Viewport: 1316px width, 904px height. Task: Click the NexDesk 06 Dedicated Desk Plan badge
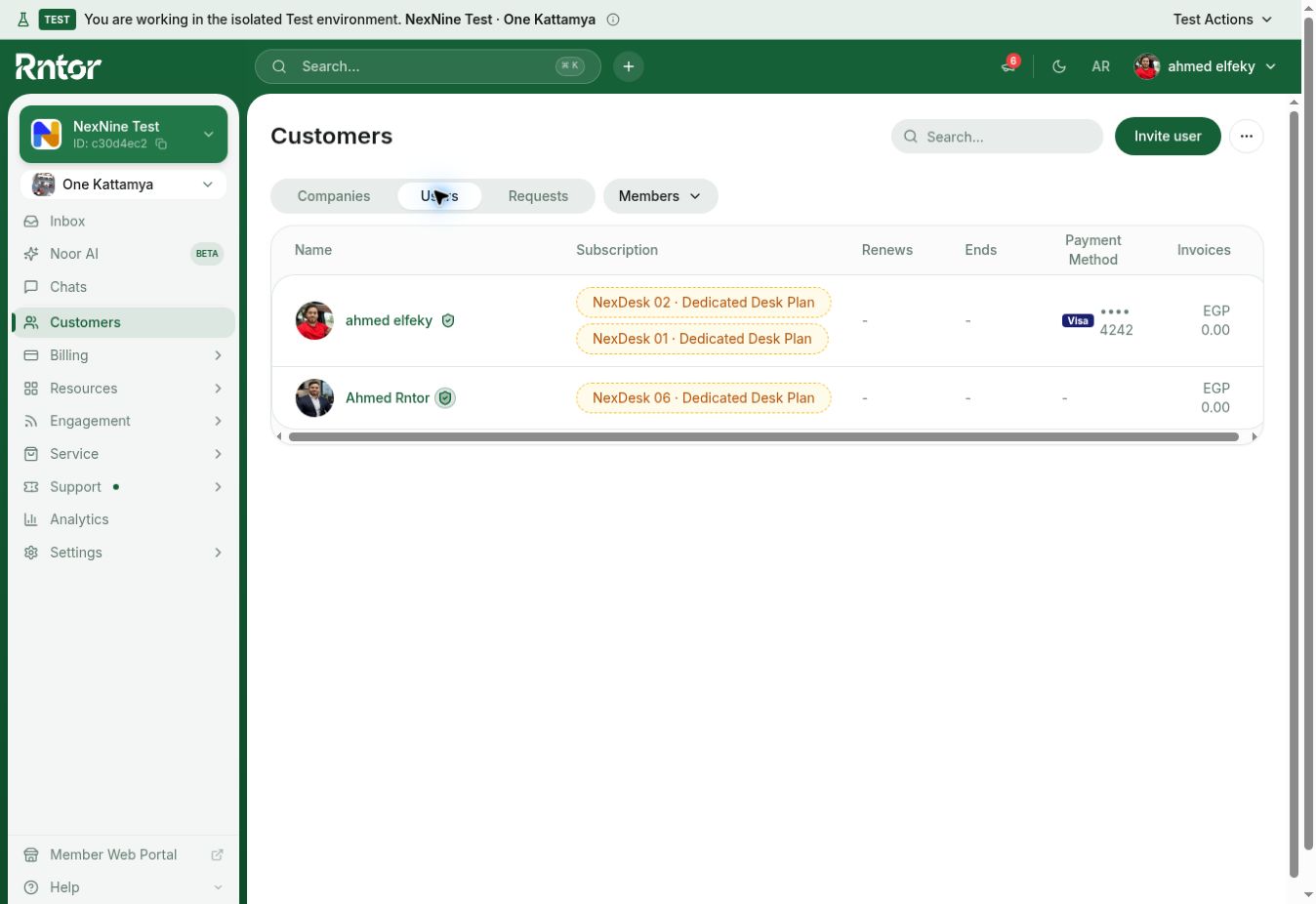pyautogui.click(x=704, y=398)
